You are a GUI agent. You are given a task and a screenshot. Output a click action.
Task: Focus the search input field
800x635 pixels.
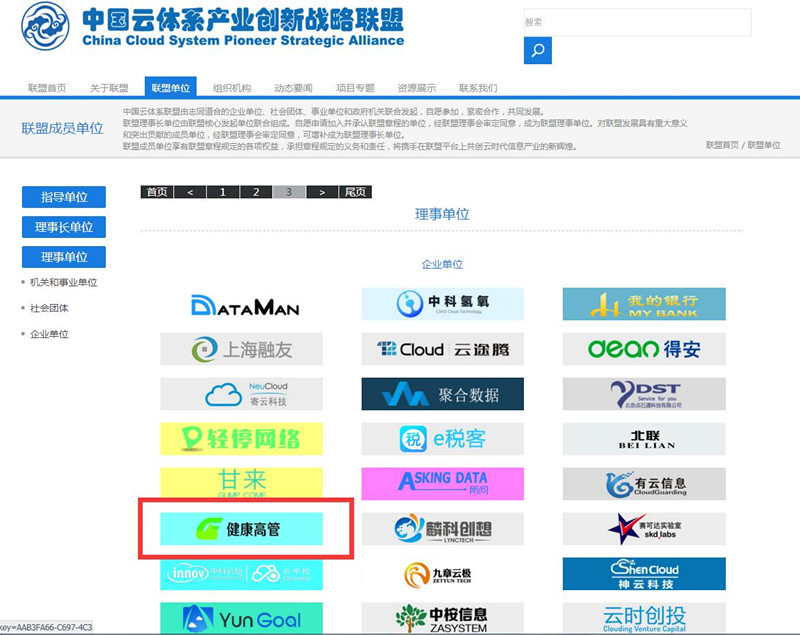click(638, 22)
